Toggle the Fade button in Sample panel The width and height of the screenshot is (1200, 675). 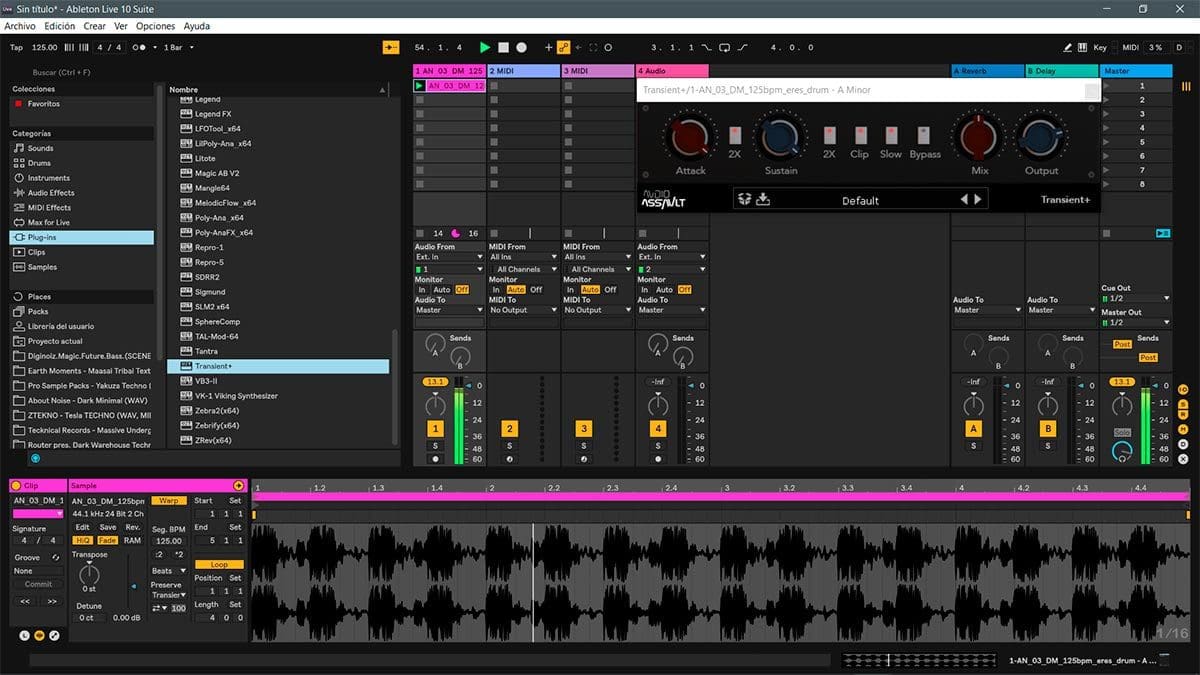[107, 540]
